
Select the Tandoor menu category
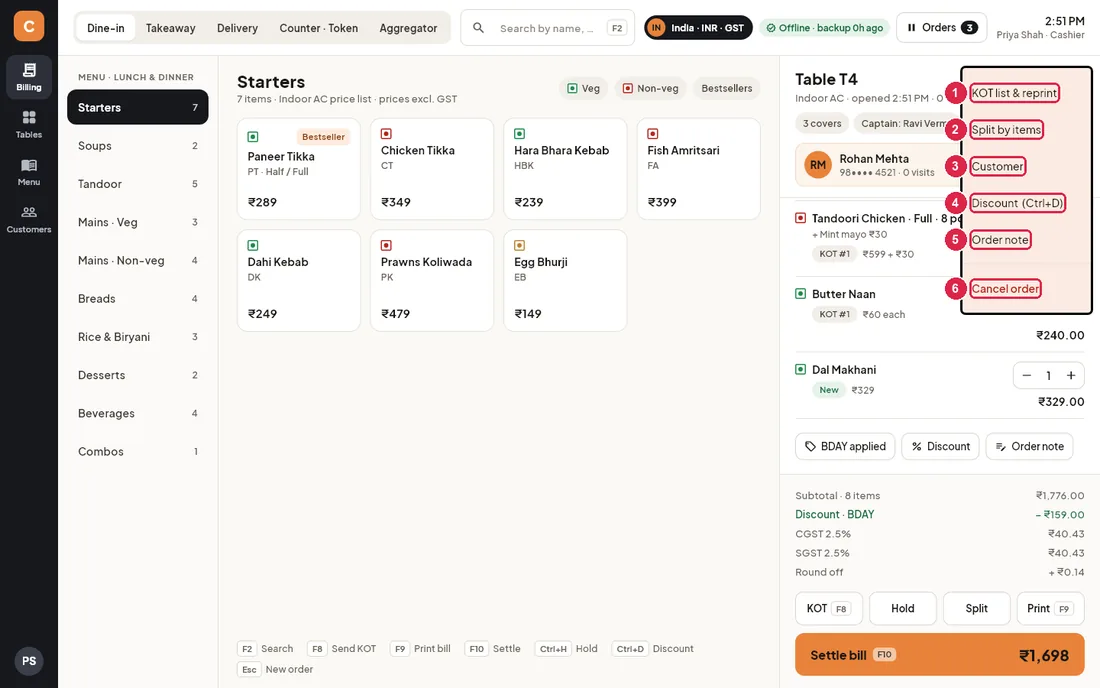tap(138, 184)
